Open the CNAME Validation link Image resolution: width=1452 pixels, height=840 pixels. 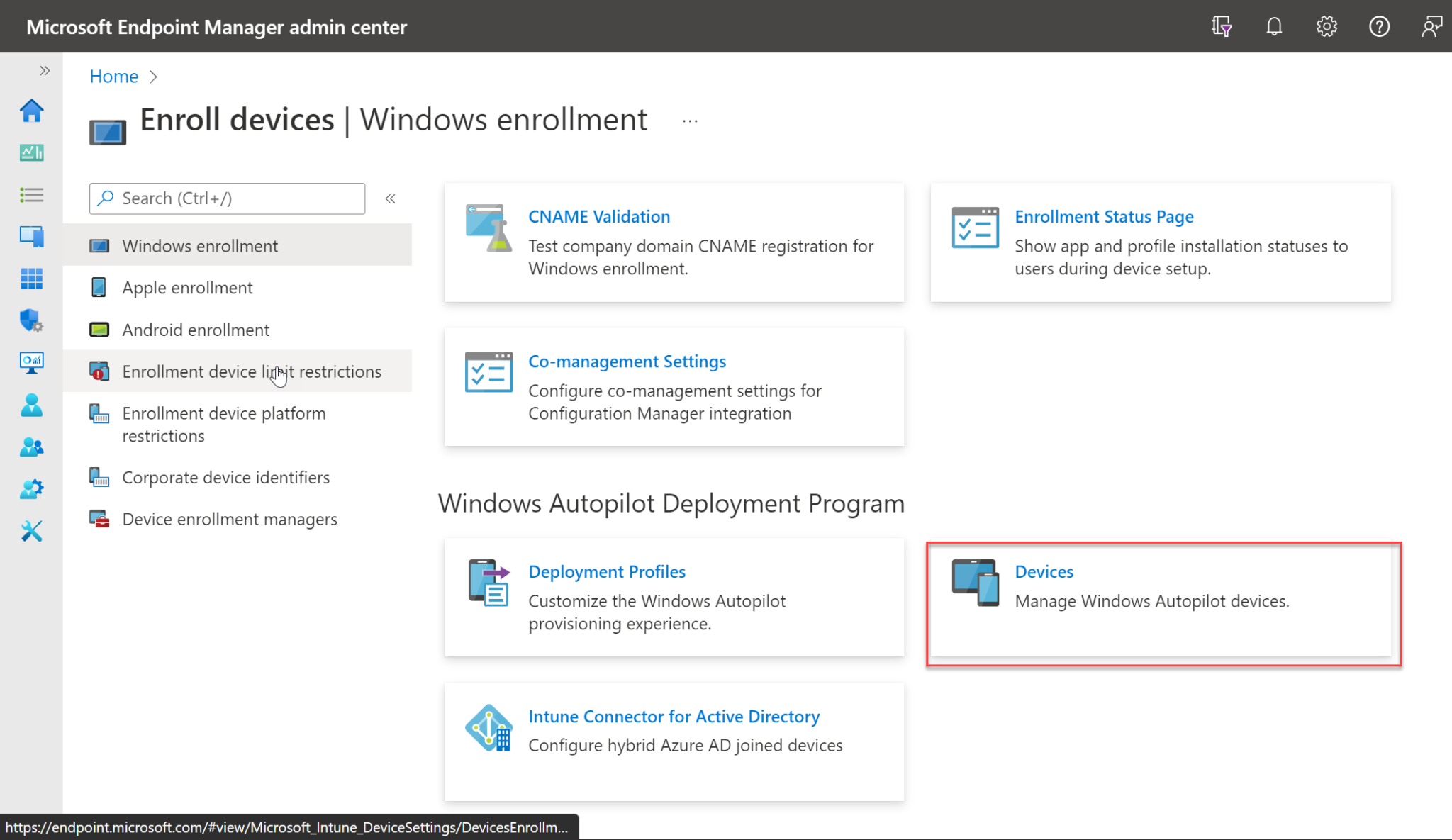click(599, 216)
